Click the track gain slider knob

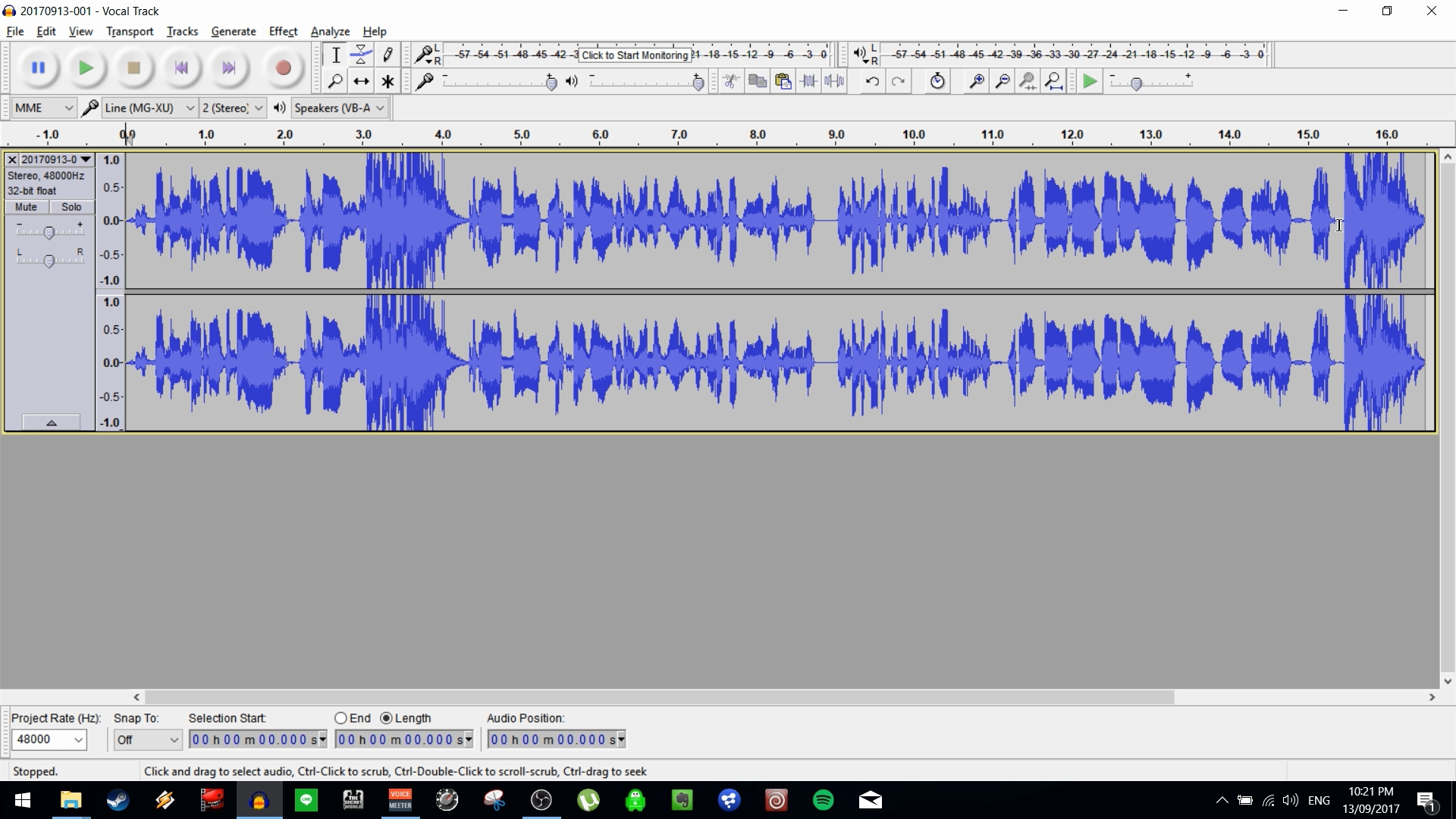pyautogui.click(x=49, y=233)
